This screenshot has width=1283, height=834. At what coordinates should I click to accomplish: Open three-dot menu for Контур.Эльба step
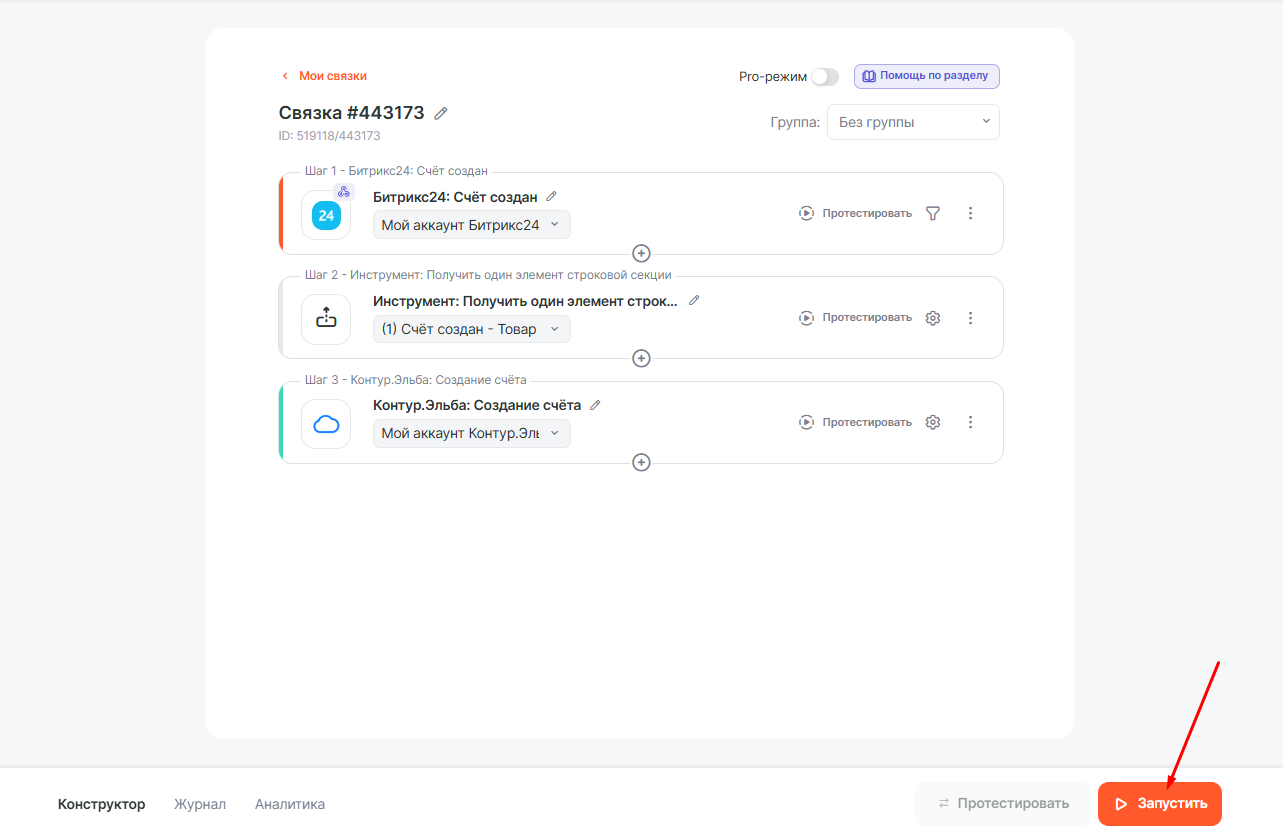click(970, 422)
